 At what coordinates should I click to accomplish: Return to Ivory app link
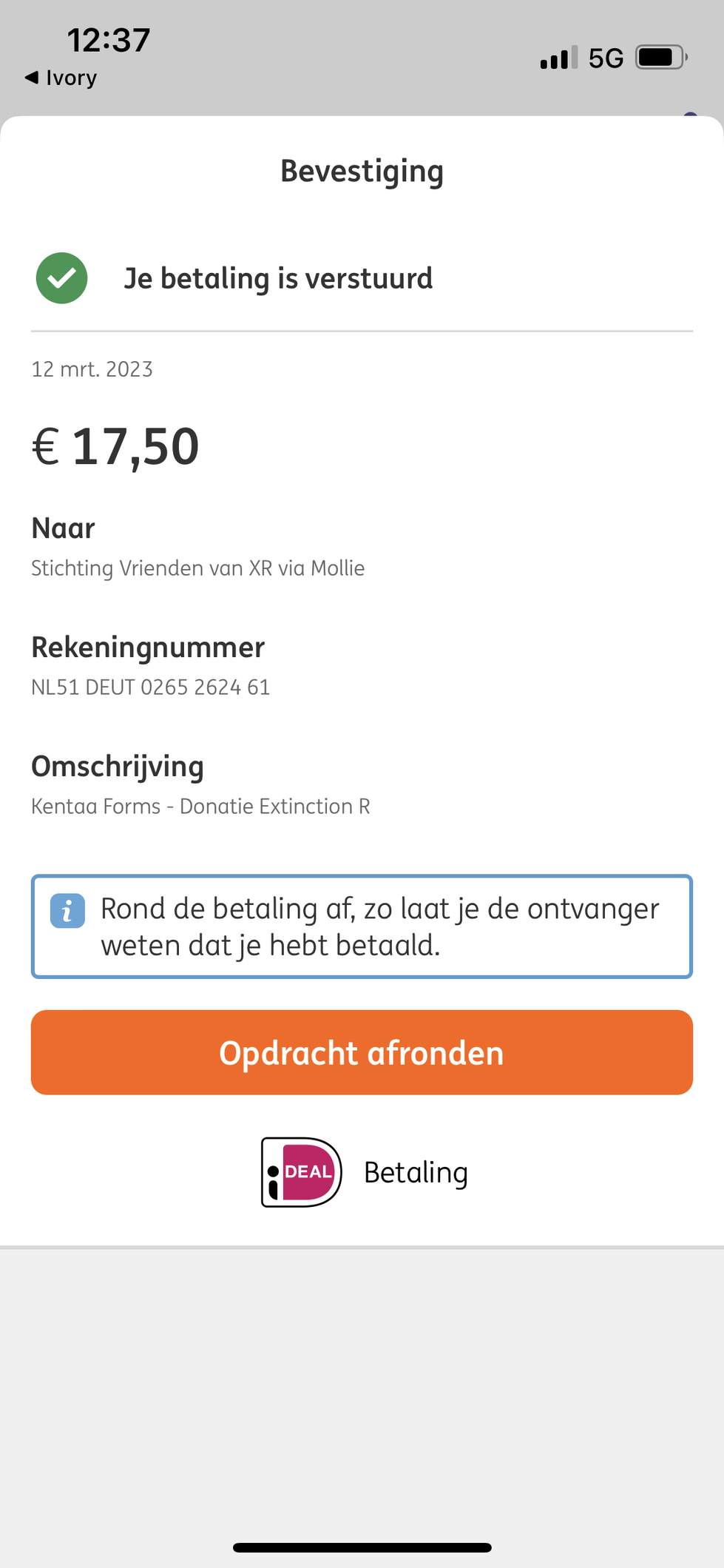tap(71, 78)
